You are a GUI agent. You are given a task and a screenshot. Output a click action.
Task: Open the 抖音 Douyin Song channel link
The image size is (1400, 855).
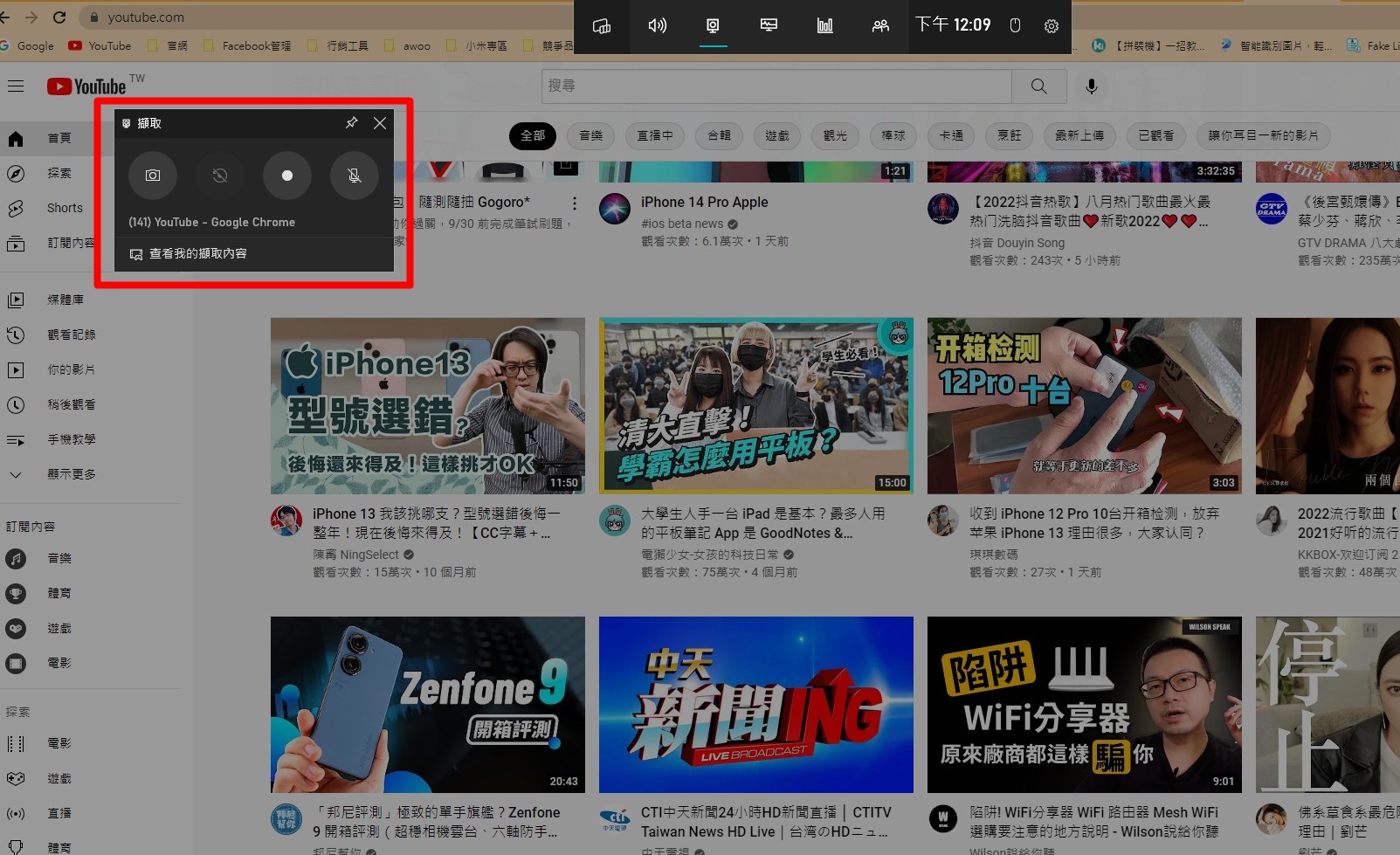pyautogui.click(x=1017, y=243)
